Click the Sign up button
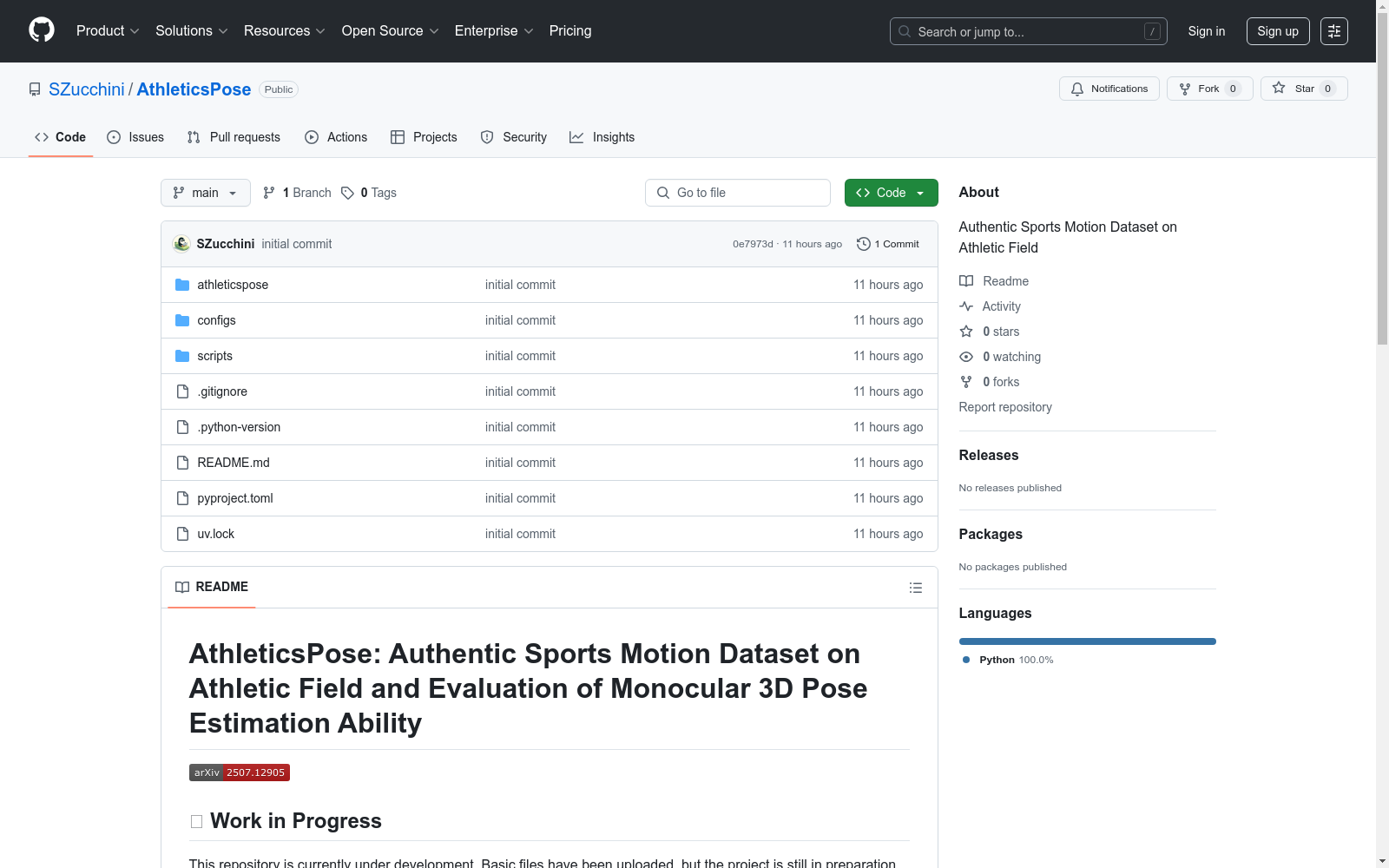 point(1278,31)
